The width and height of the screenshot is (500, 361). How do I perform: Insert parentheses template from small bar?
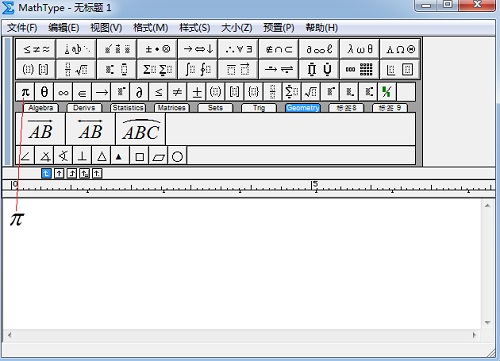(216, 92)
